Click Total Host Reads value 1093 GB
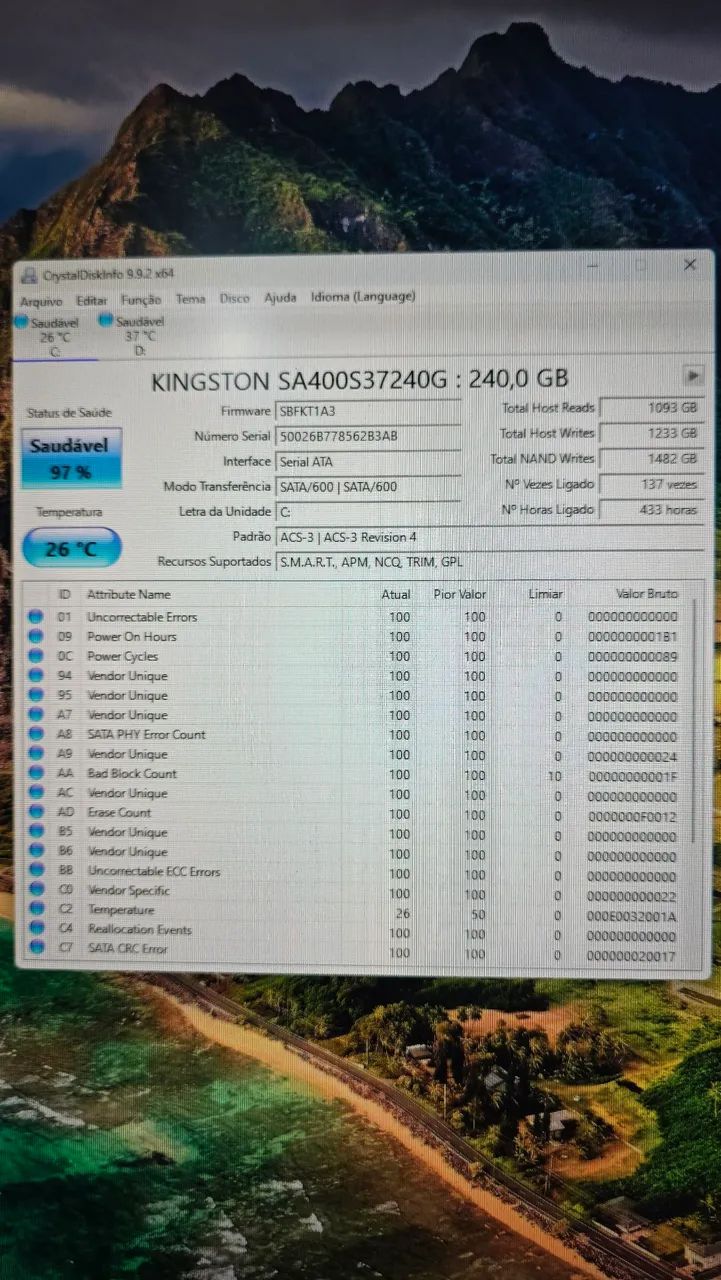This screenshot has height=1280, width=721. (x=651, y=408)
